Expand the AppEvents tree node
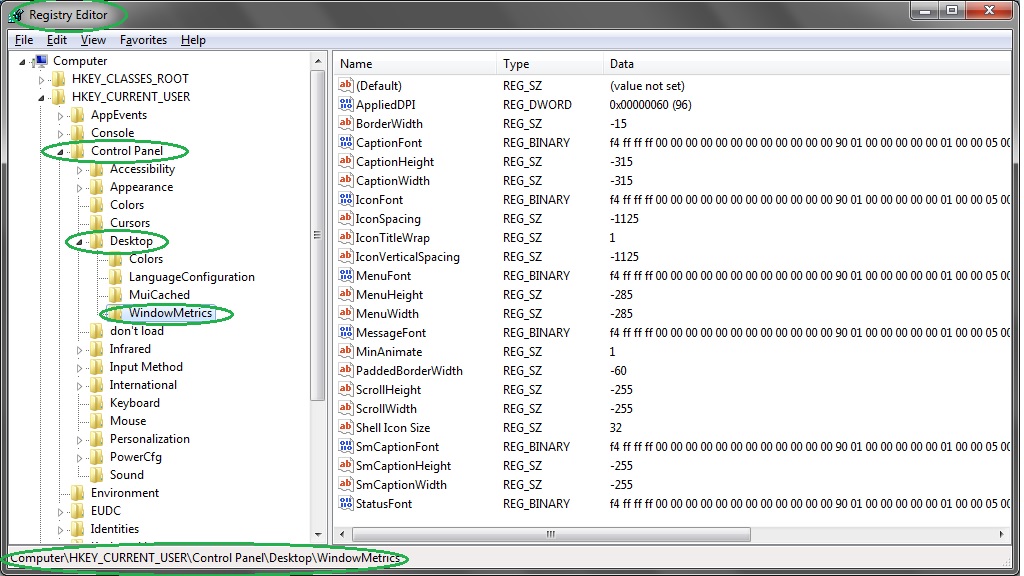 (60, 116)
